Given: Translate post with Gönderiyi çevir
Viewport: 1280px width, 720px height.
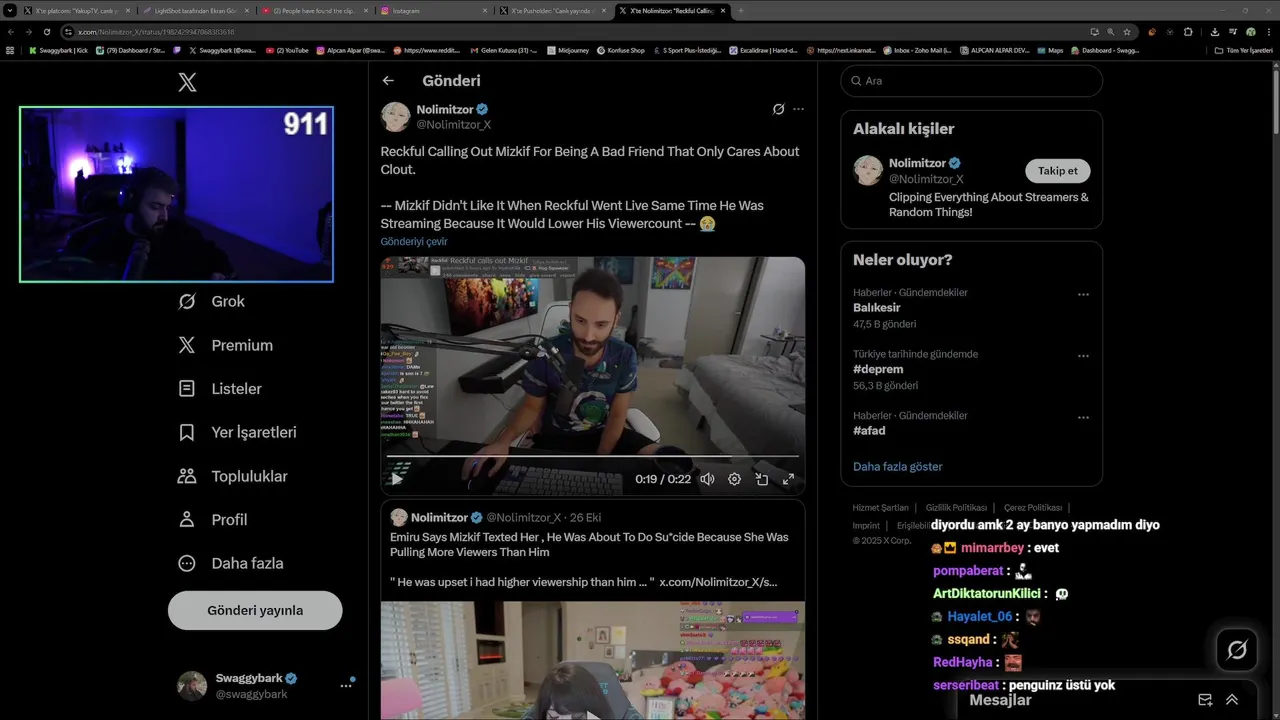Looking at the screenshot, I should (414, 242).
